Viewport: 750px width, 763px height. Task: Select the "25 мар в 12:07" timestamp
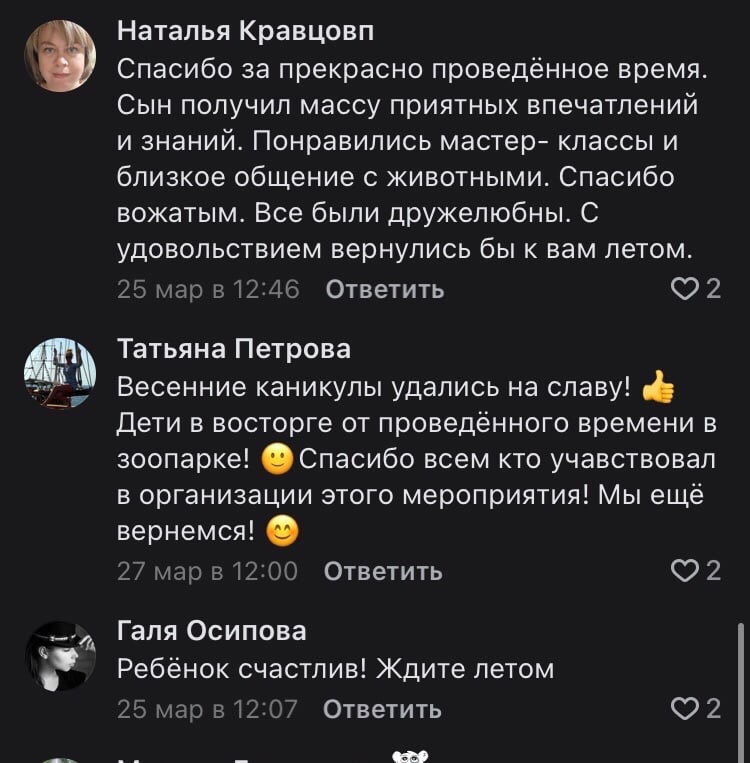[207, 710]
